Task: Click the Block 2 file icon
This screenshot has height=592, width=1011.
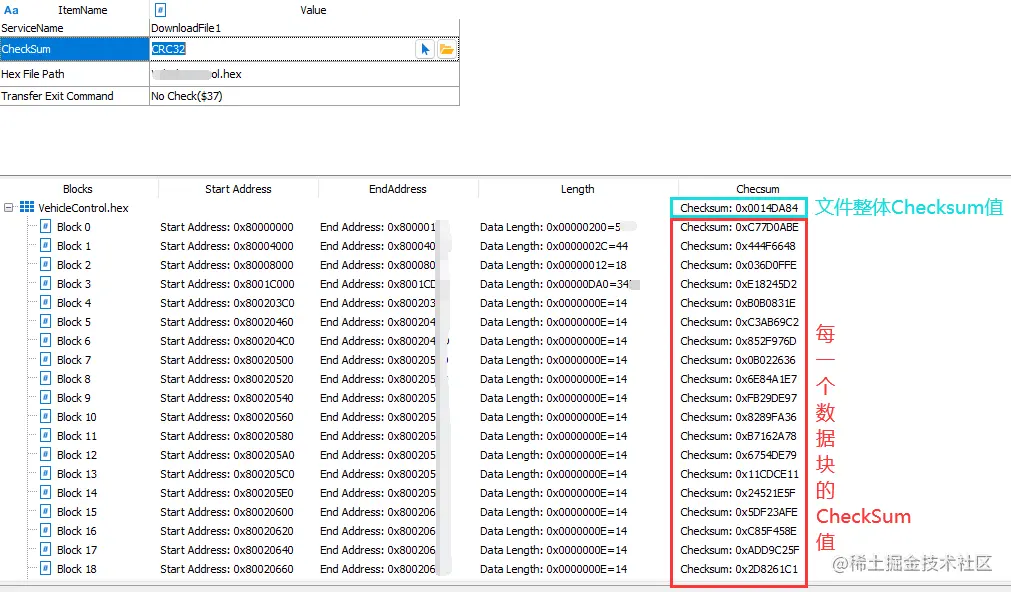Action: point(46,264)
